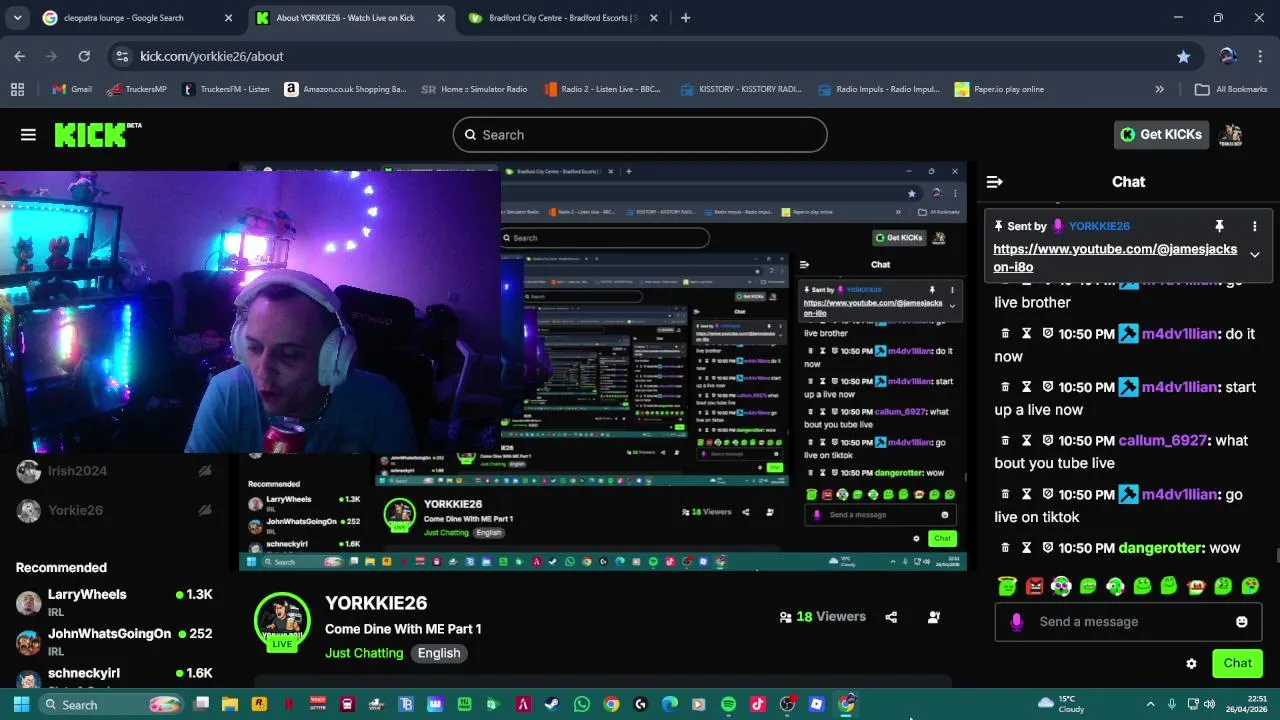This screenshot has width=1280, height=720.
Task: Open YORKKIE26 live avatar
Action: coord(282,622)
